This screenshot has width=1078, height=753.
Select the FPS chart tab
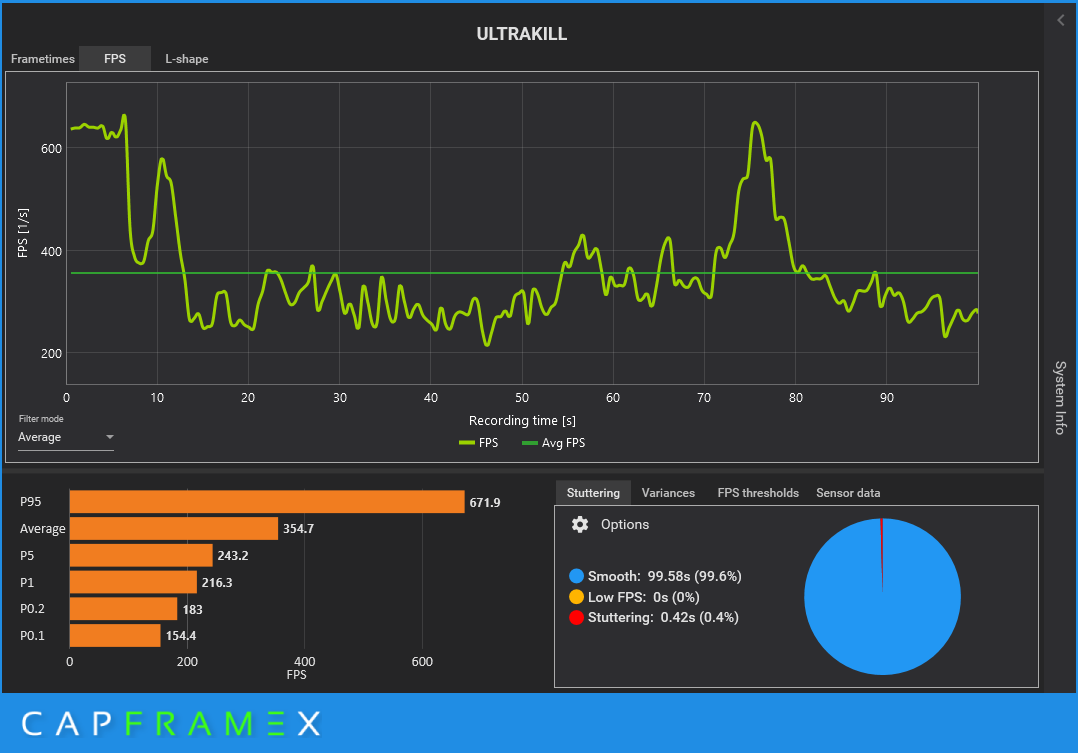[x=115, y=59]
